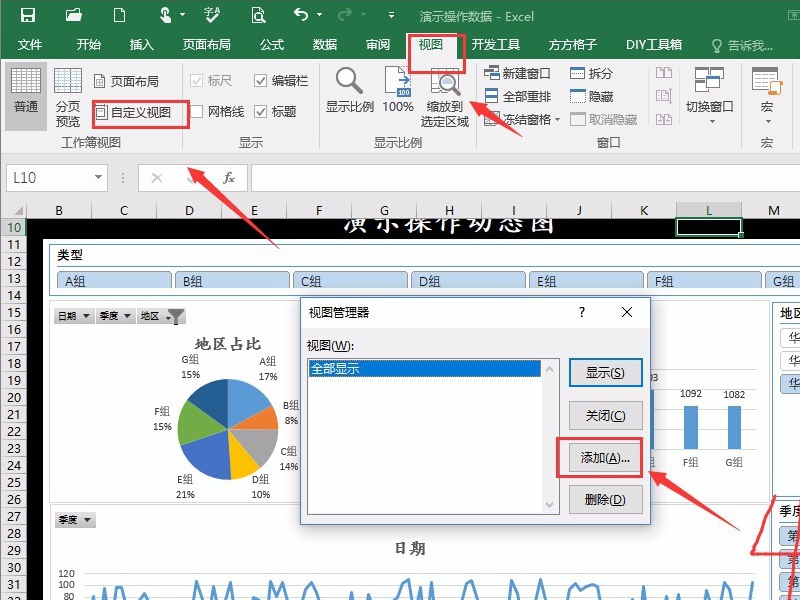
Task: Click the help ? icon in 视图管理器
Action: (x=582, y=312)
